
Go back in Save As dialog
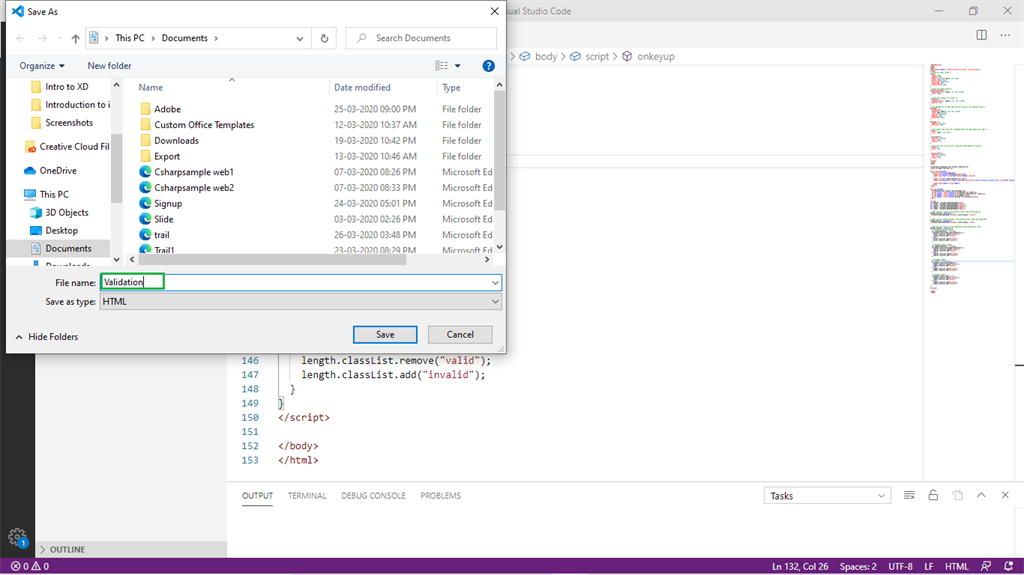point(20,39)
